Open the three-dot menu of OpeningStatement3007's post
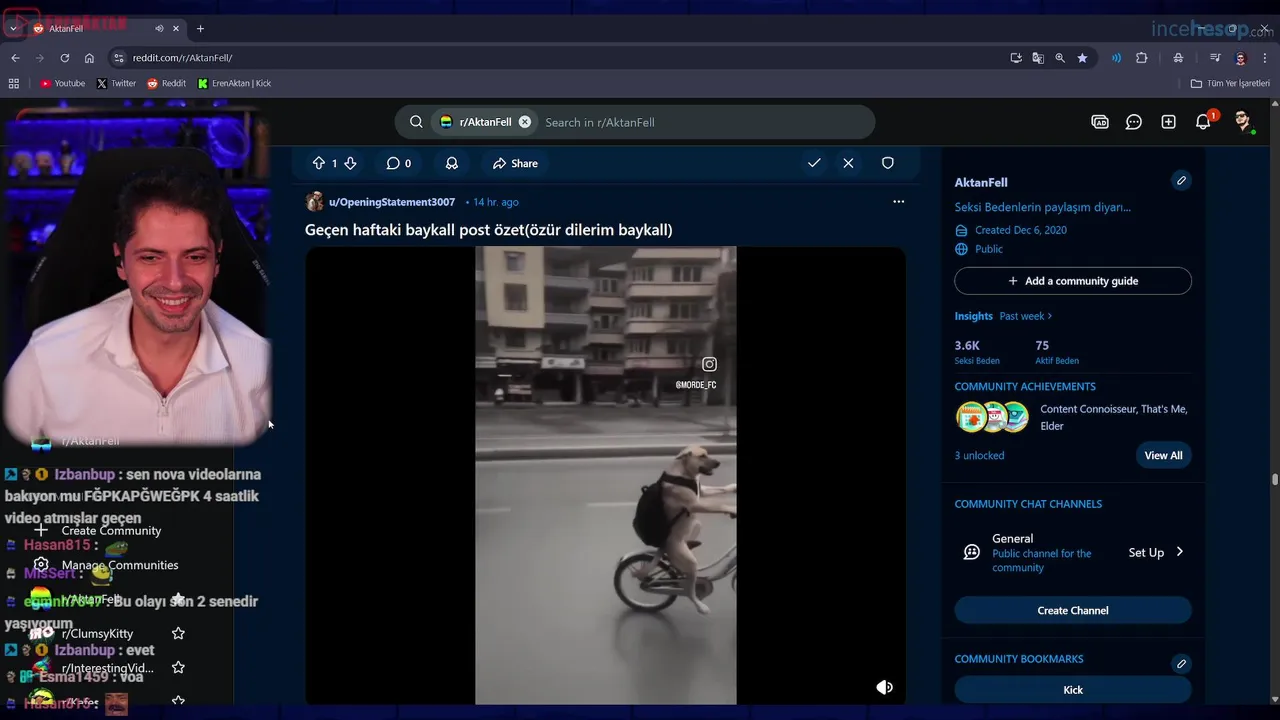Image resolution: width=1280 pixels, height=720 pixels. click(898, 201)
